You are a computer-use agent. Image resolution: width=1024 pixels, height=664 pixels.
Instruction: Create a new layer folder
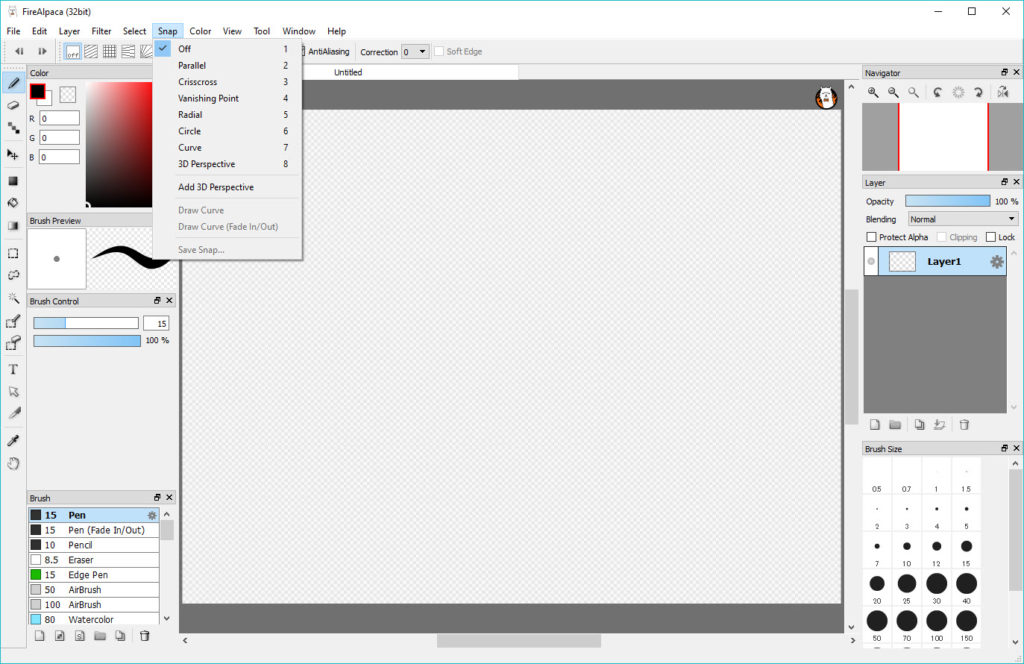pyautogui.click(x=895, y=425)
